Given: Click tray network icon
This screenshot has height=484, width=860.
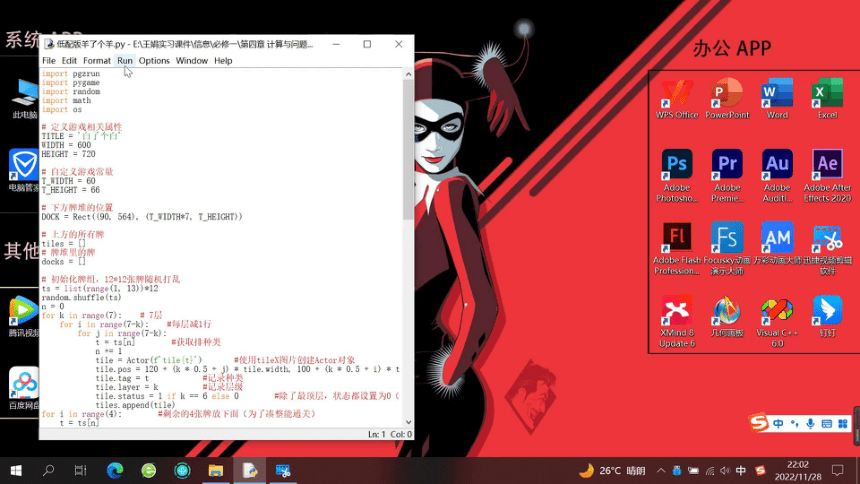Looking at the screenshot, I should 710,470.
